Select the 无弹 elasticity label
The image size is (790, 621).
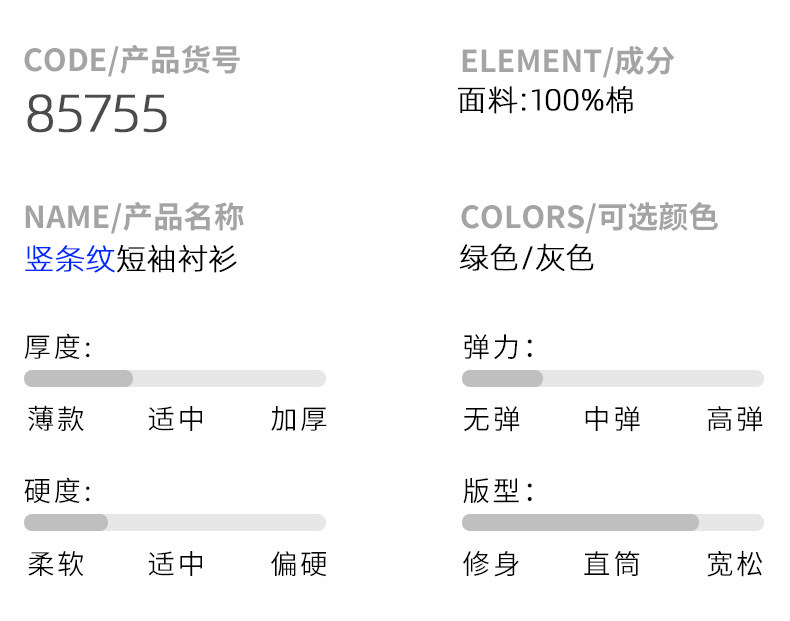[x=492, y=419]
